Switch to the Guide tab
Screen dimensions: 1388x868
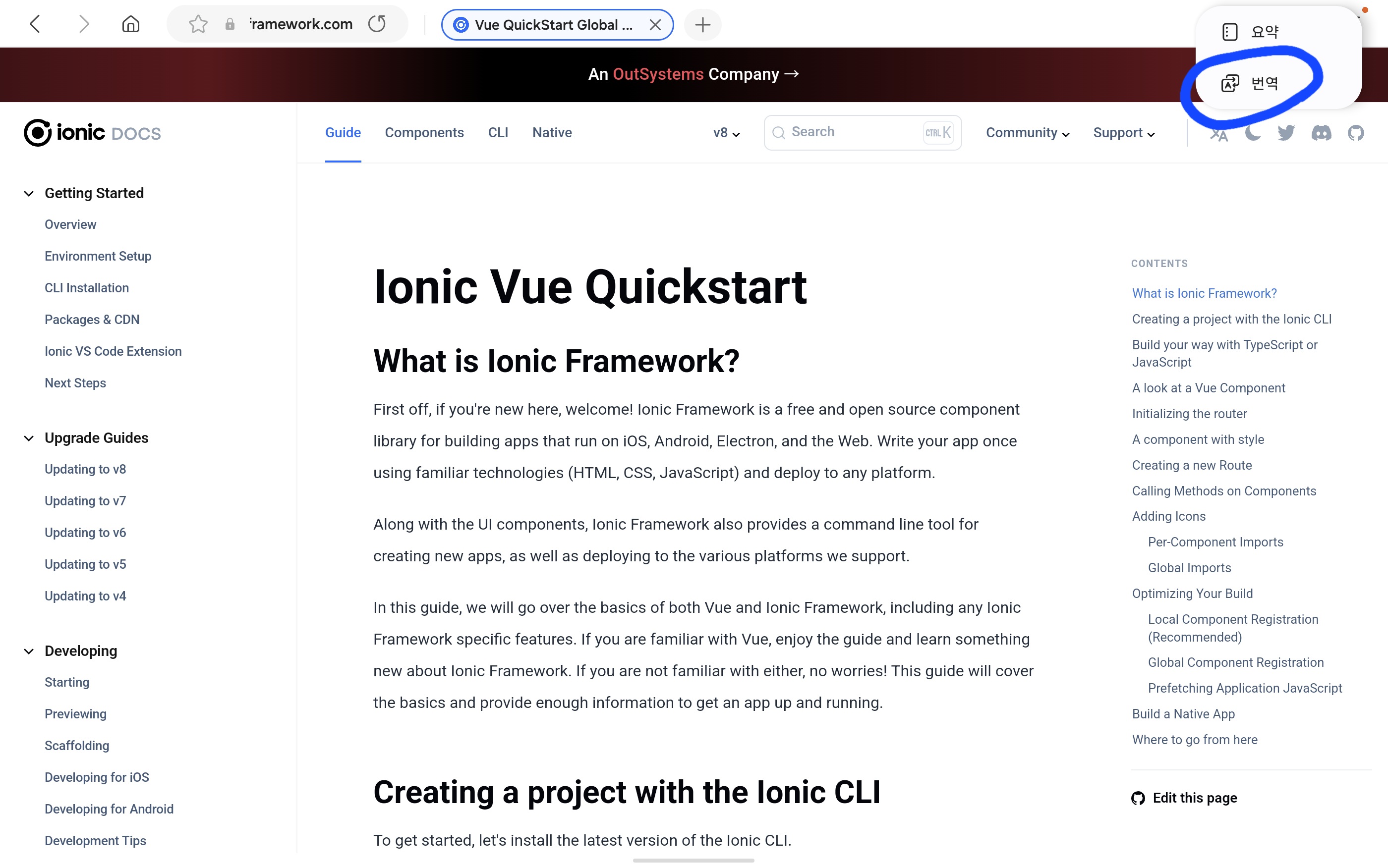tap(343, 133)
